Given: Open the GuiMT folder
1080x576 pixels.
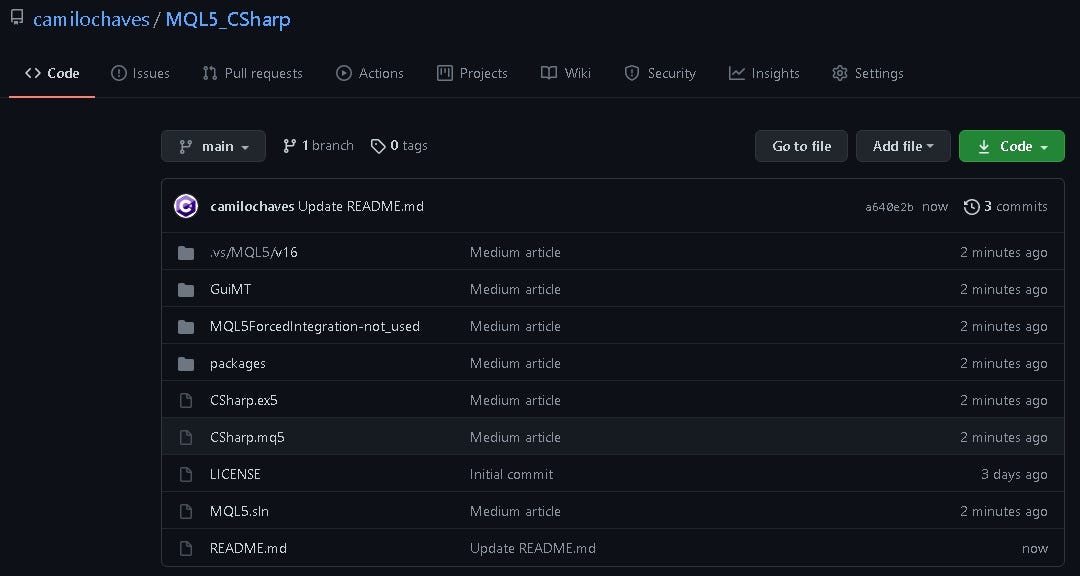Looking at the screenshot, I should pyautogui.click(x=231, y=289).
